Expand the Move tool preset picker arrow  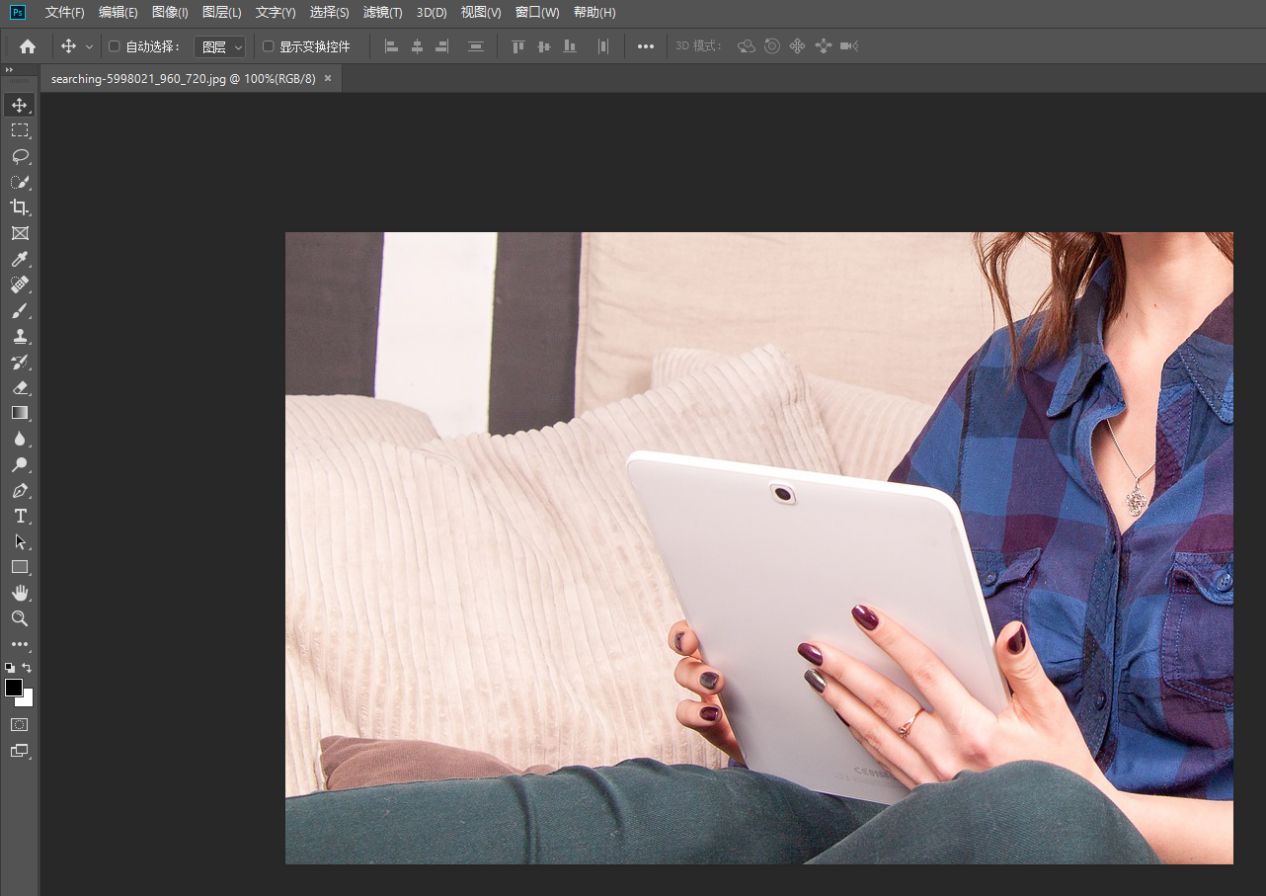(x=89, y=47)
